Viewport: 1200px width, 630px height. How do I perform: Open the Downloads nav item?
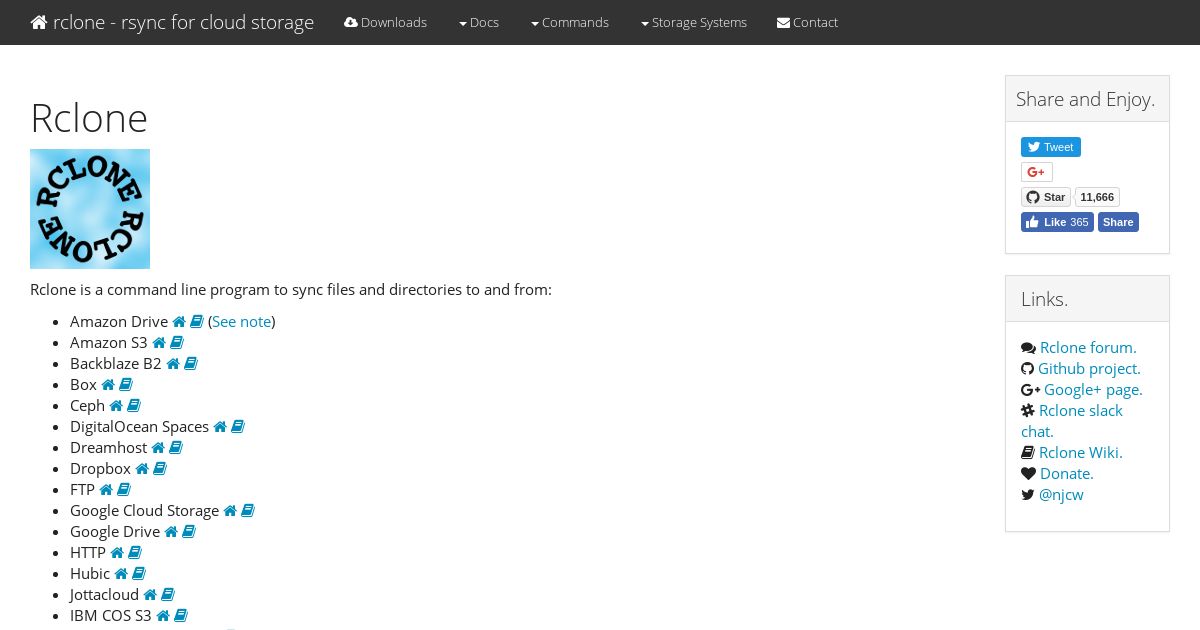click(x=385, y=22)
